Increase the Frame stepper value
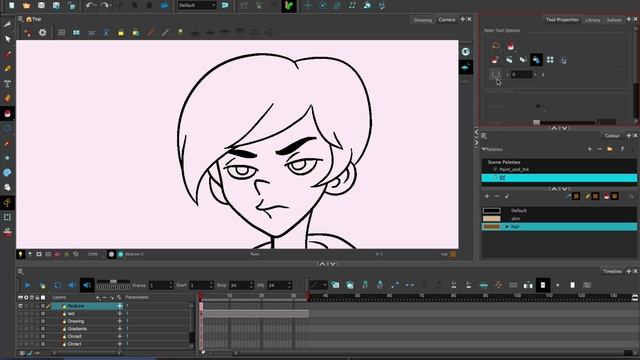 (171, 283)
